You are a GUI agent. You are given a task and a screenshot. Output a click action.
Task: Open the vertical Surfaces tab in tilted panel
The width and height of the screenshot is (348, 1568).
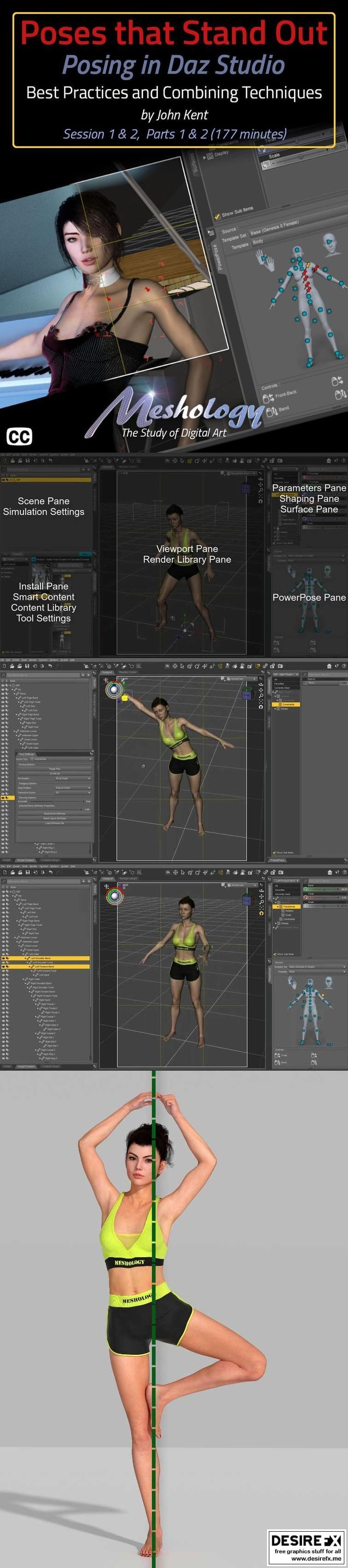(x=194, y=163)
